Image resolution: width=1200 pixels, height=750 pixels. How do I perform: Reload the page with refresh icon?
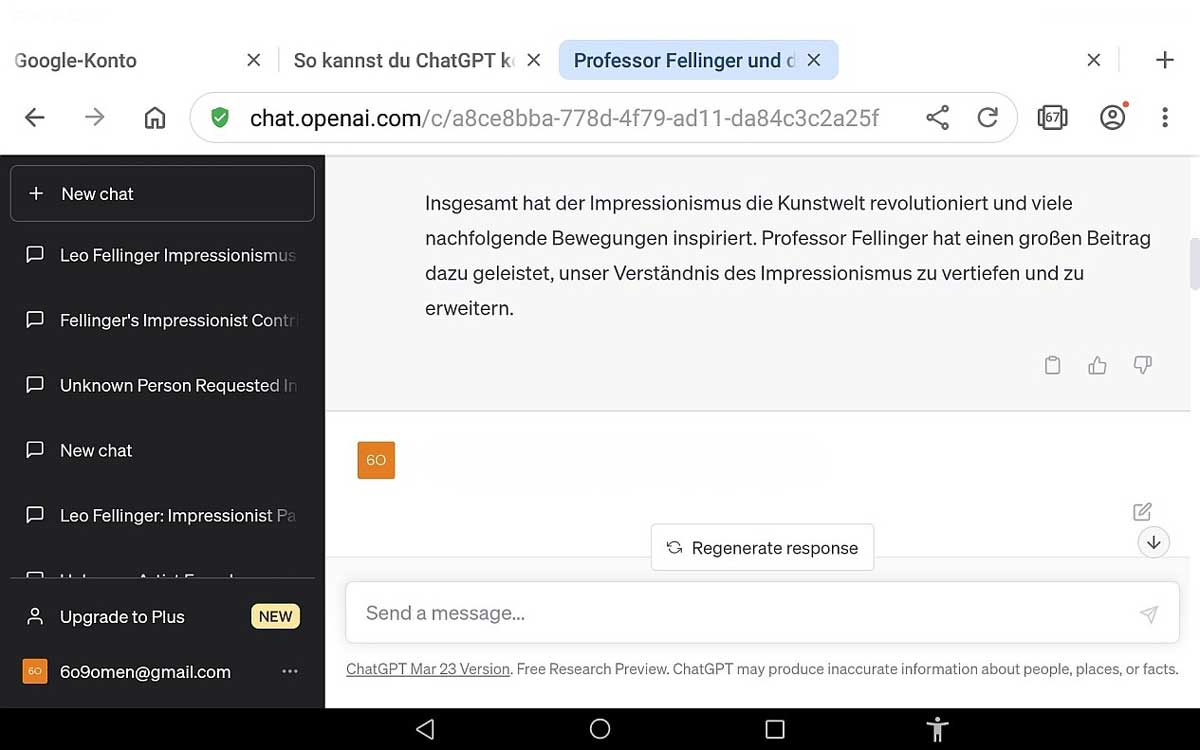click(x=987, y=118)
